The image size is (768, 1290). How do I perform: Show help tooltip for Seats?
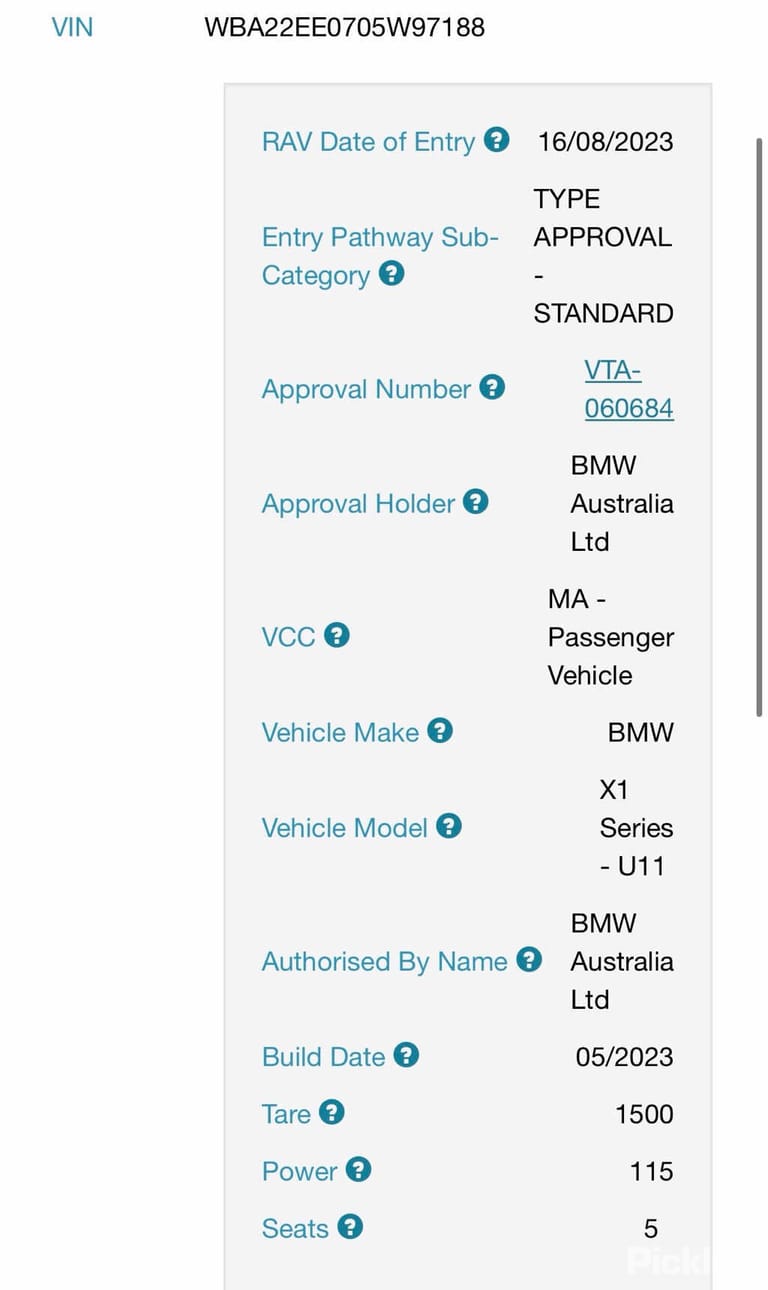click(349, 1226)
